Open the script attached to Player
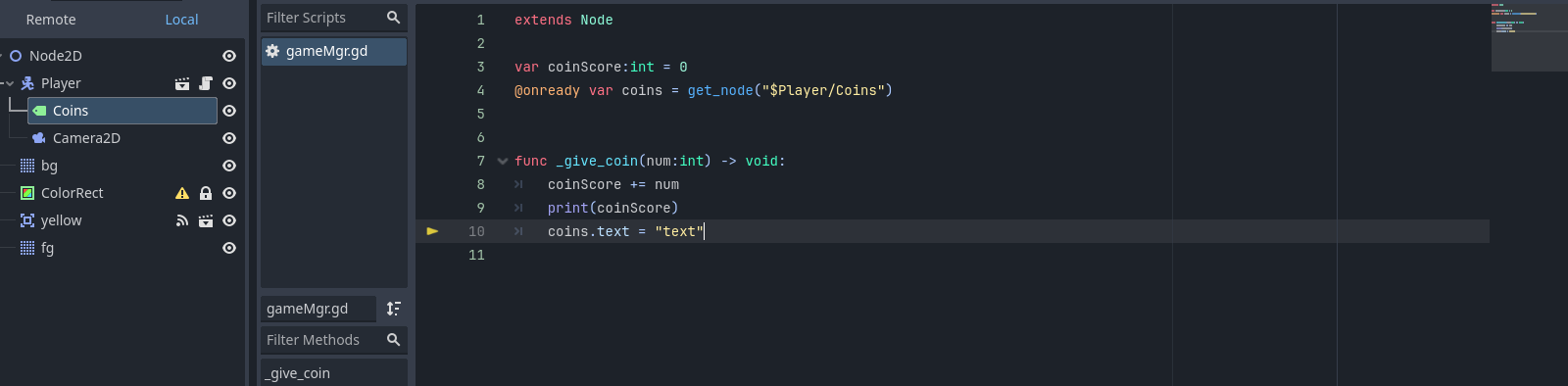The image size is (1568, 386). click(206, 83)
